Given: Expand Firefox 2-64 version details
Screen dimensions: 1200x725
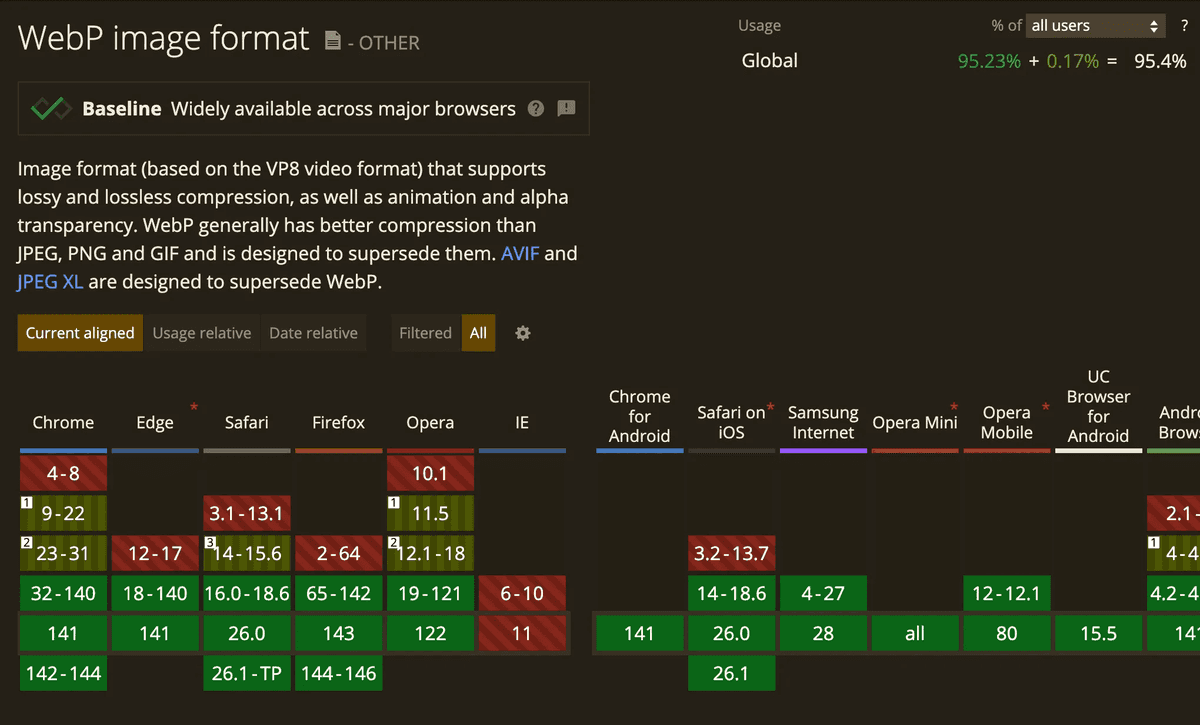Looking at the screenshot, I should [338, 553].
